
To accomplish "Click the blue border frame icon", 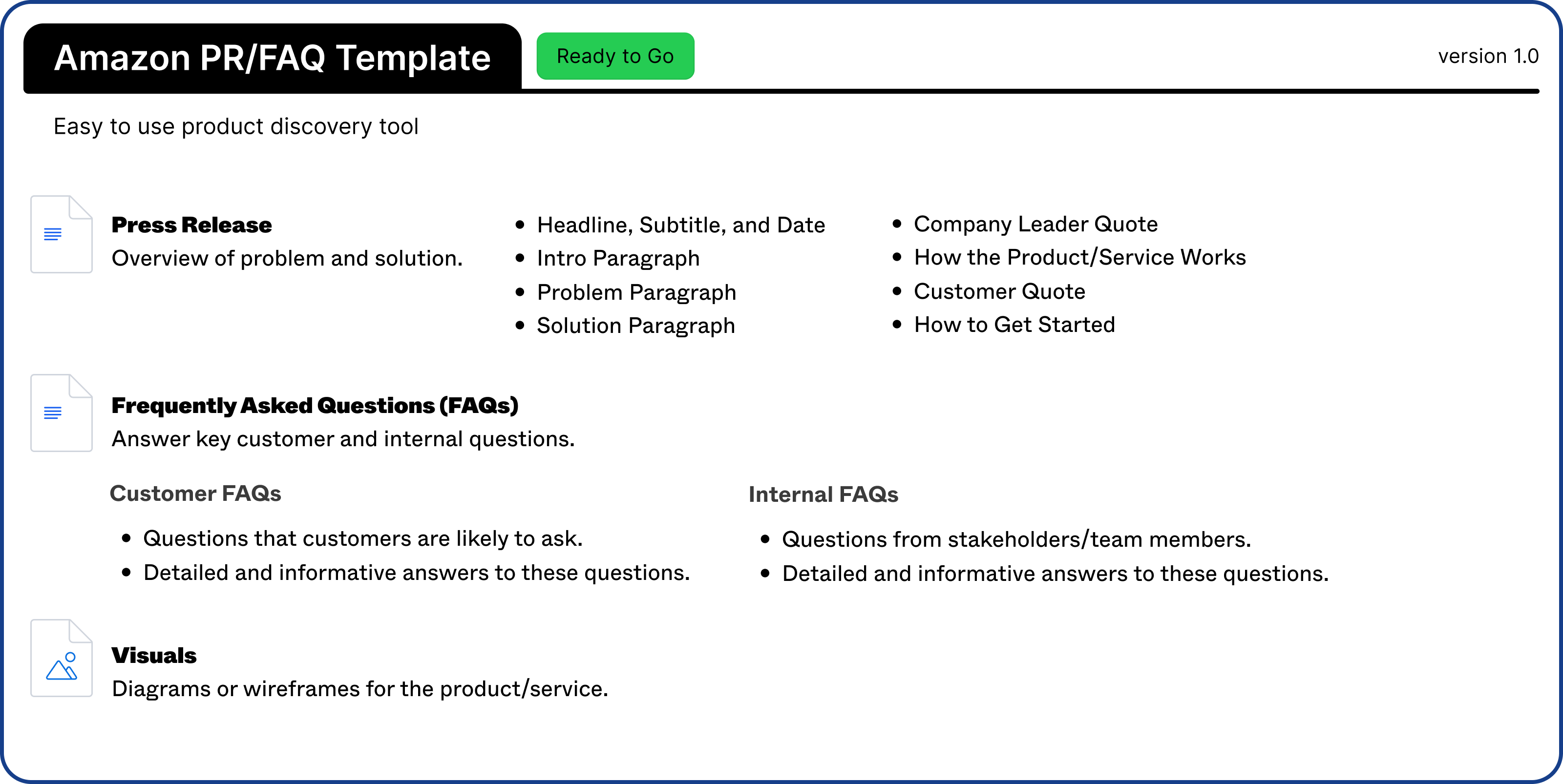I will point(781,3).
